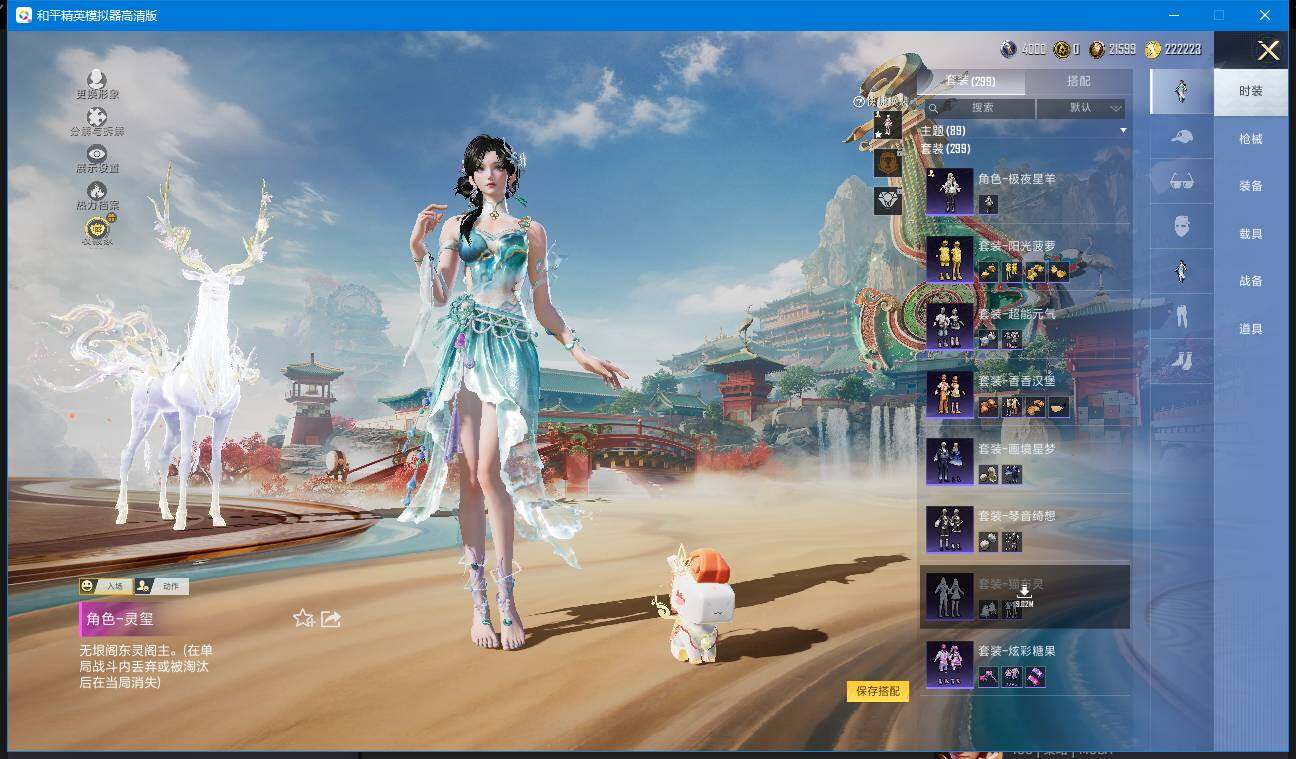The height and width of the screenshot is (759, 1296).
Task: Open the 默认 sort dropdown
Action: pos(1081,108)
